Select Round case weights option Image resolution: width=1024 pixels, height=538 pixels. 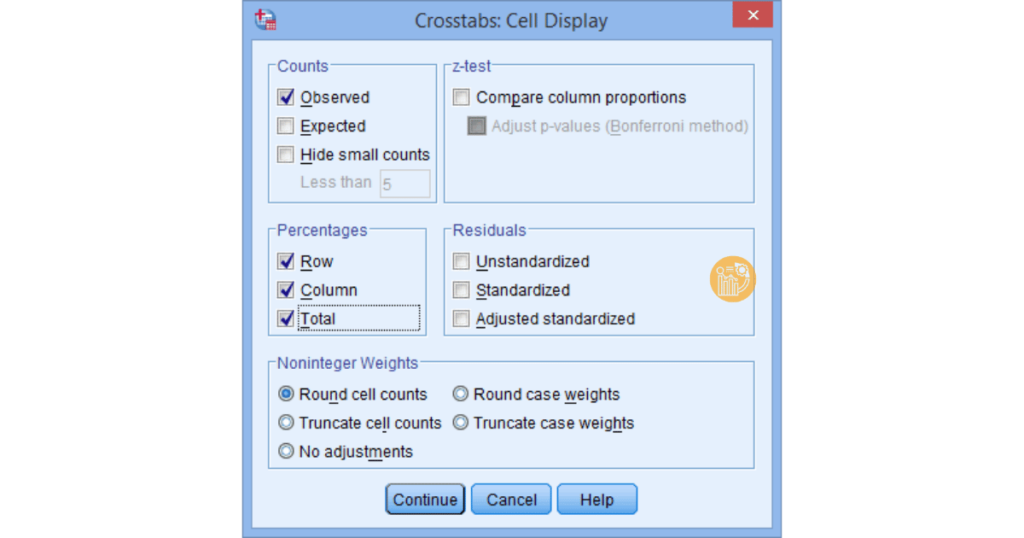(x=461, y=394)
